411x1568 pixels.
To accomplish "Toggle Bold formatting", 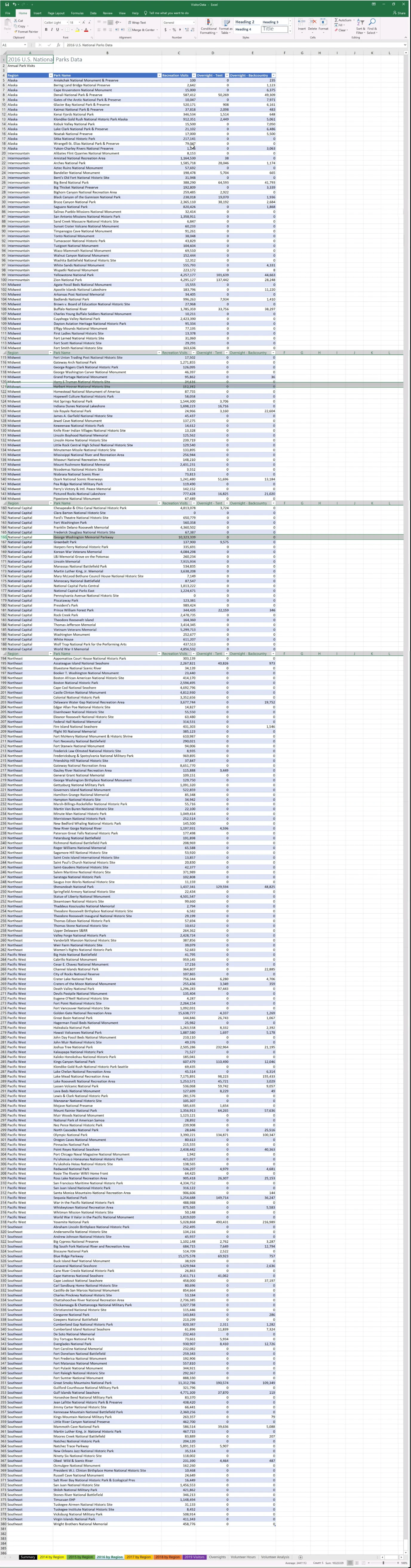I will pos(46,30).
